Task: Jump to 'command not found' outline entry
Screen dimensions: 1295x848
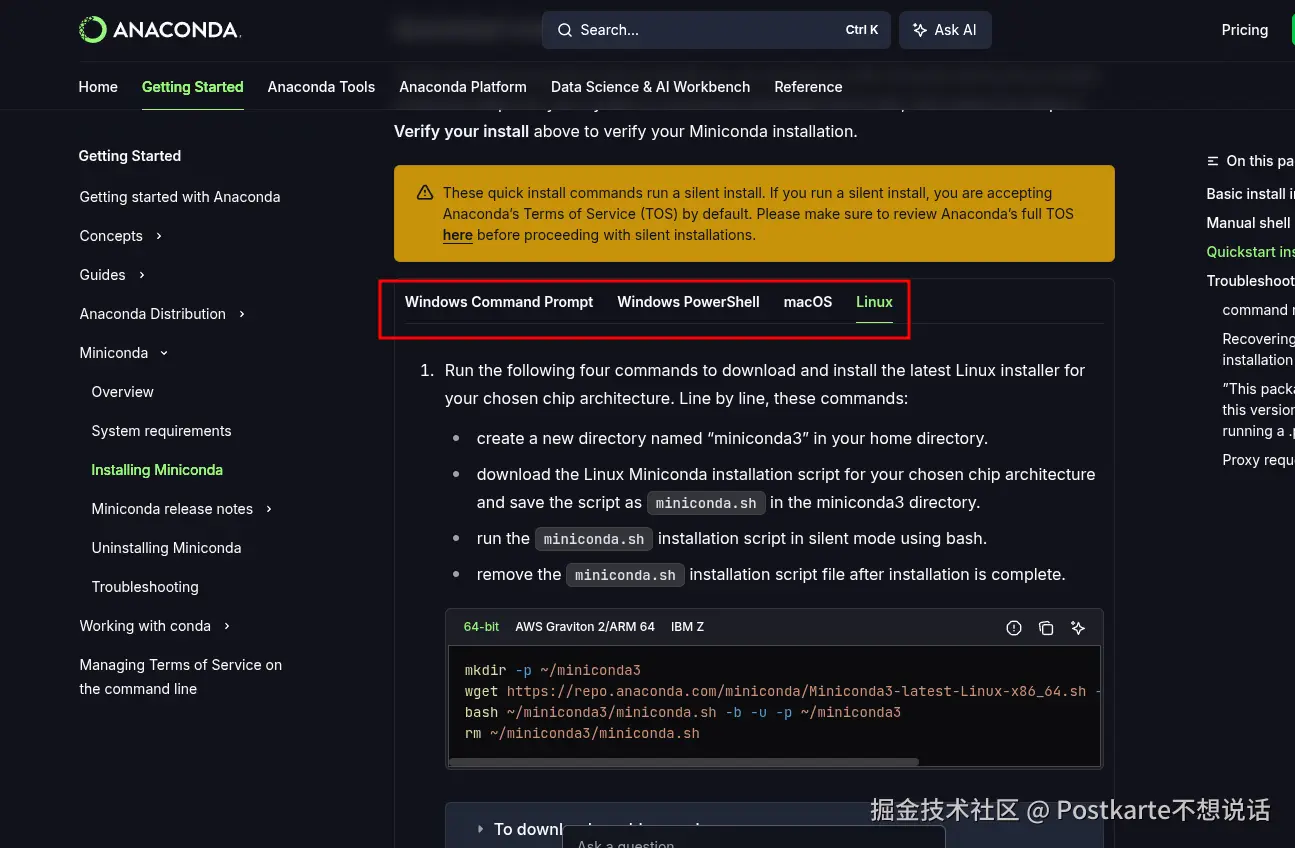Action: click(x=1258, y=310)
